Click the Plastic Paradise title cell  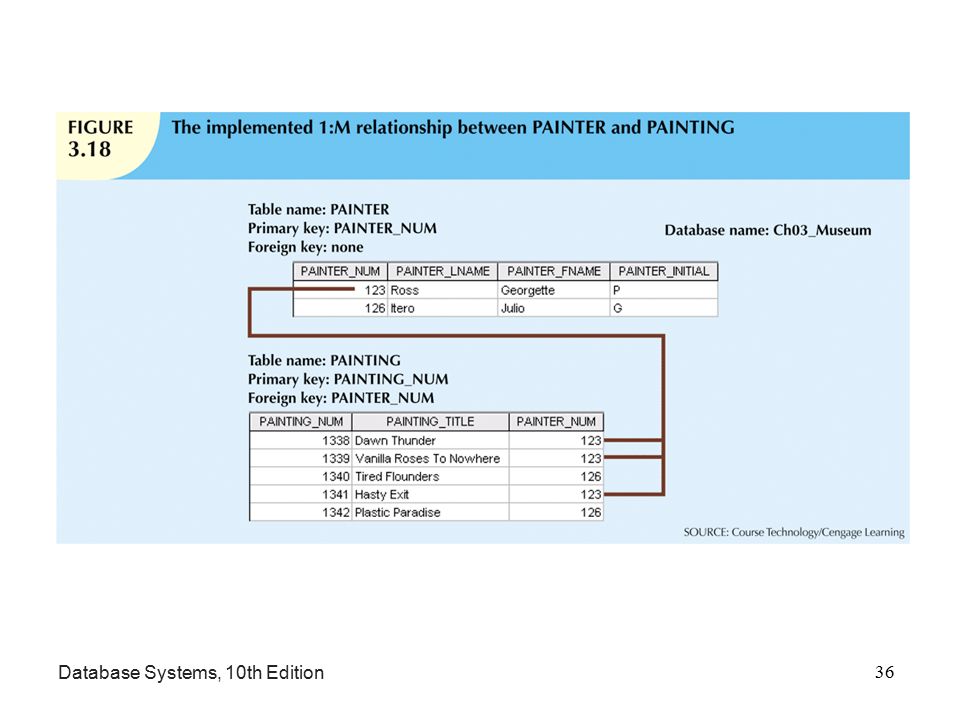click(x=430, y=512)
